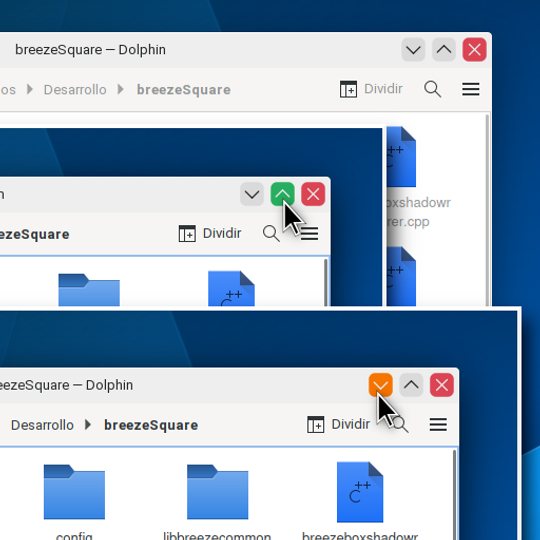
Task: Expand arrow before breezeSquare in top breadcrumb
Action: click(x=121, y=90)
